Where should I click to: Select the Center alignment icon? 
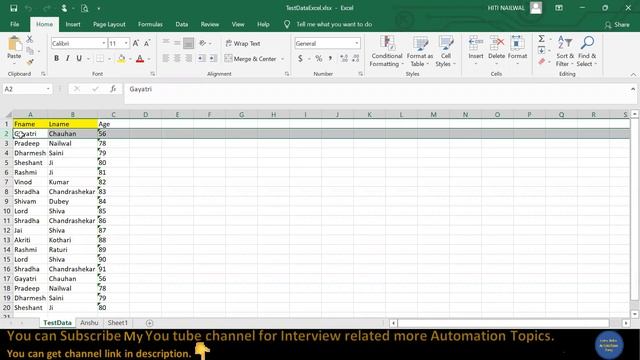177,58
